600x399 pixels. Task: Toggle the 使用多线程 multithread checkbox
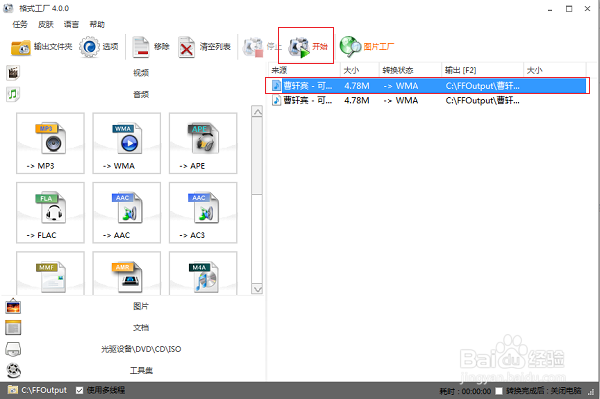[79, 390]
